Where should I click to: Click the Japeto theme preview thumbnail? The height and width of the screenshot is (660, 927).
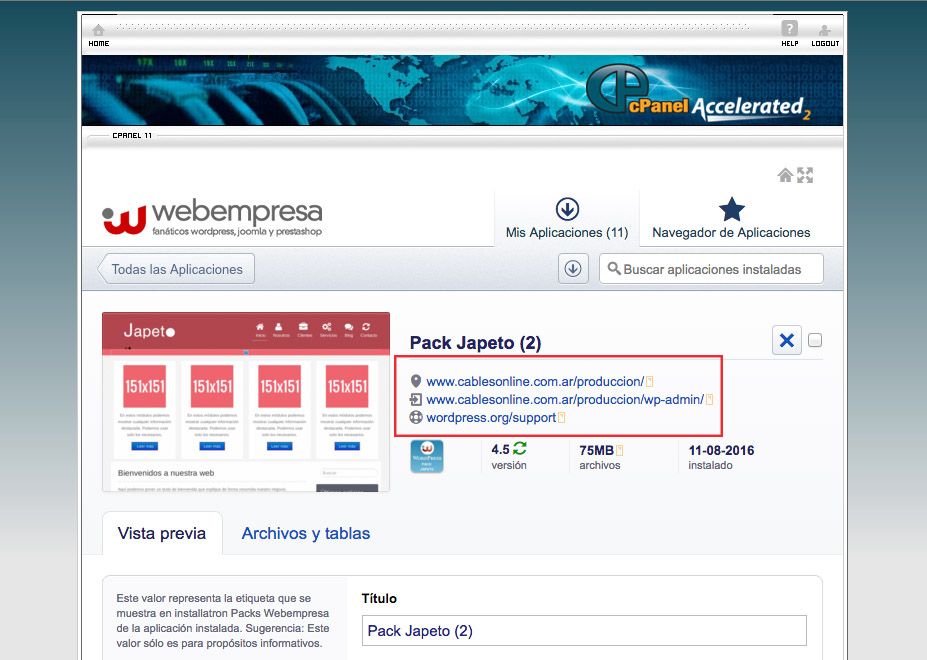(x=246, y=402)
